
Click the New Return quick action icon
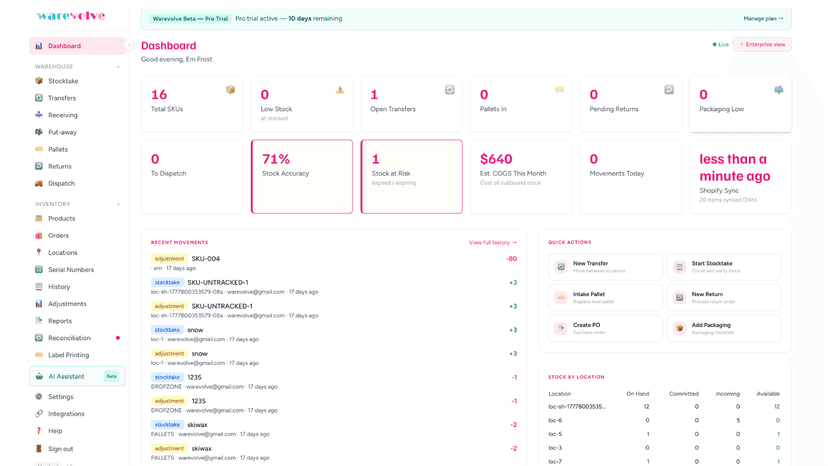coord(680,297)
